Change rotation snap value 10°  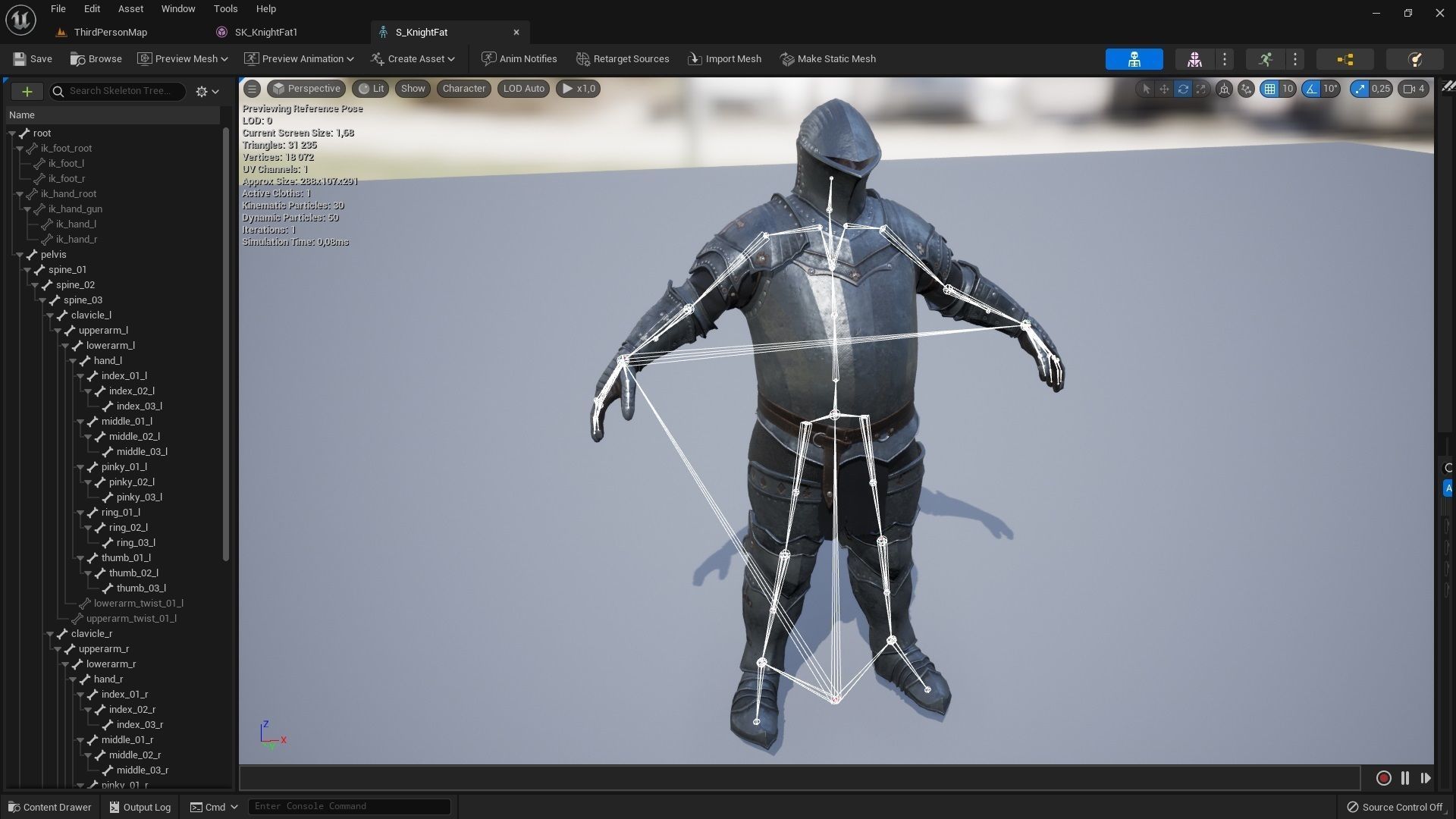click(x=1331, y=89)
